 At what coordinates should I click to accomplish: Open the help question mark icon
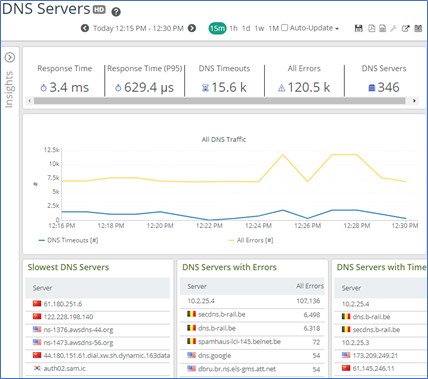[x=116, y=12]
